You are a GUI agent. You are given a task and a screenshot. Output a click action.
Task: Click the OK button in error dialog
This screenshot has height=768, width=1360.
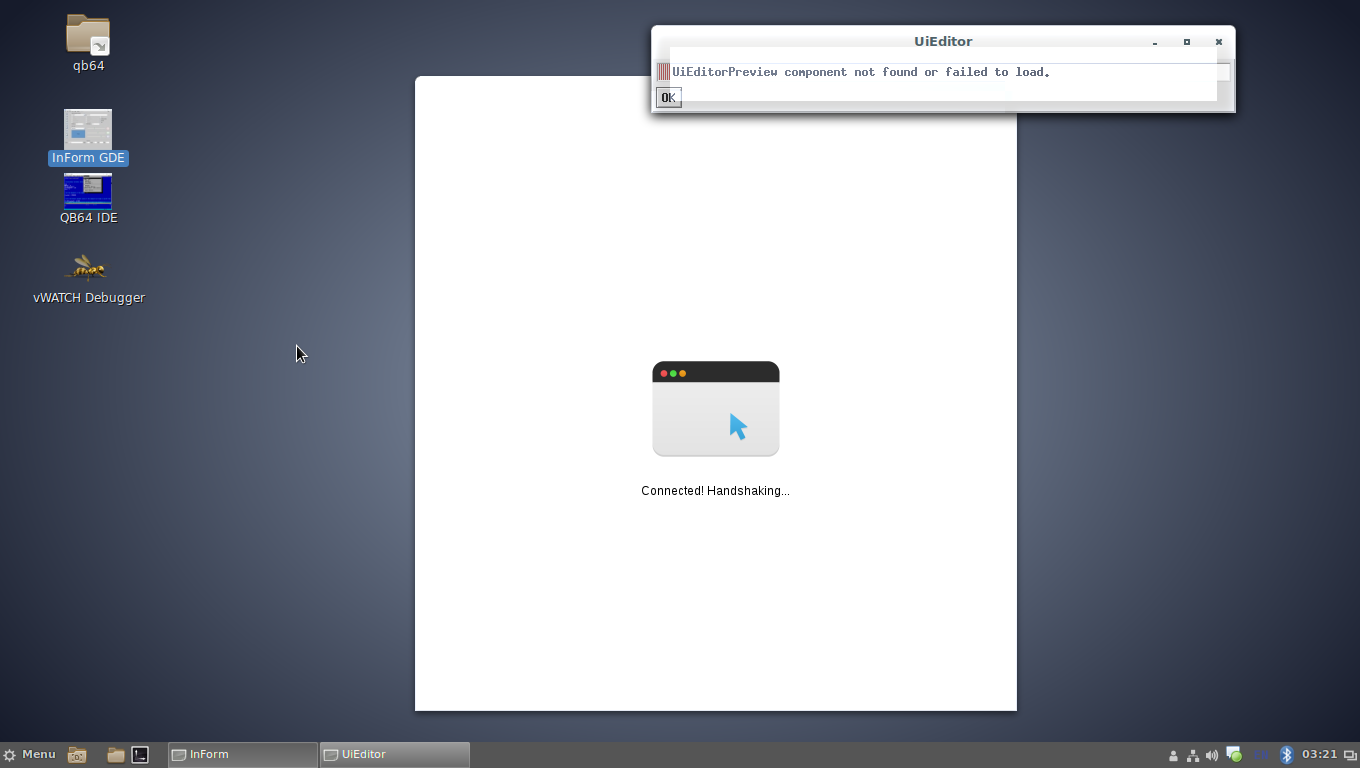coord(668,97)
